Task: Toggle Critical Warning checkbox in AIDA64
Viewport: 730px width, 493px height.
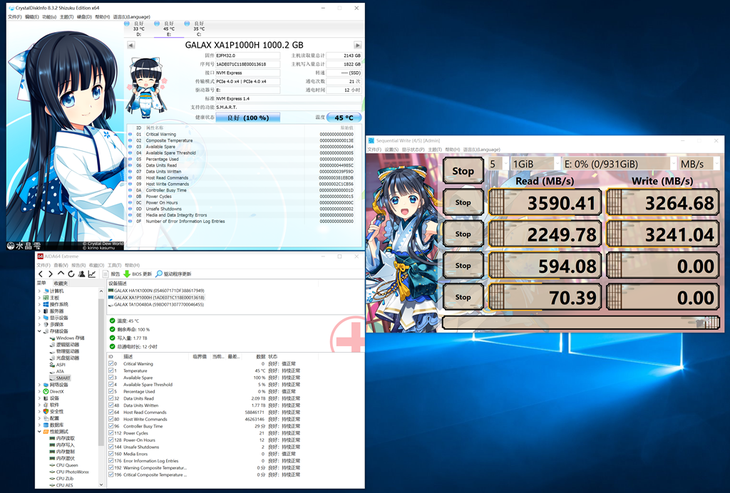Action: coord(111,364)
